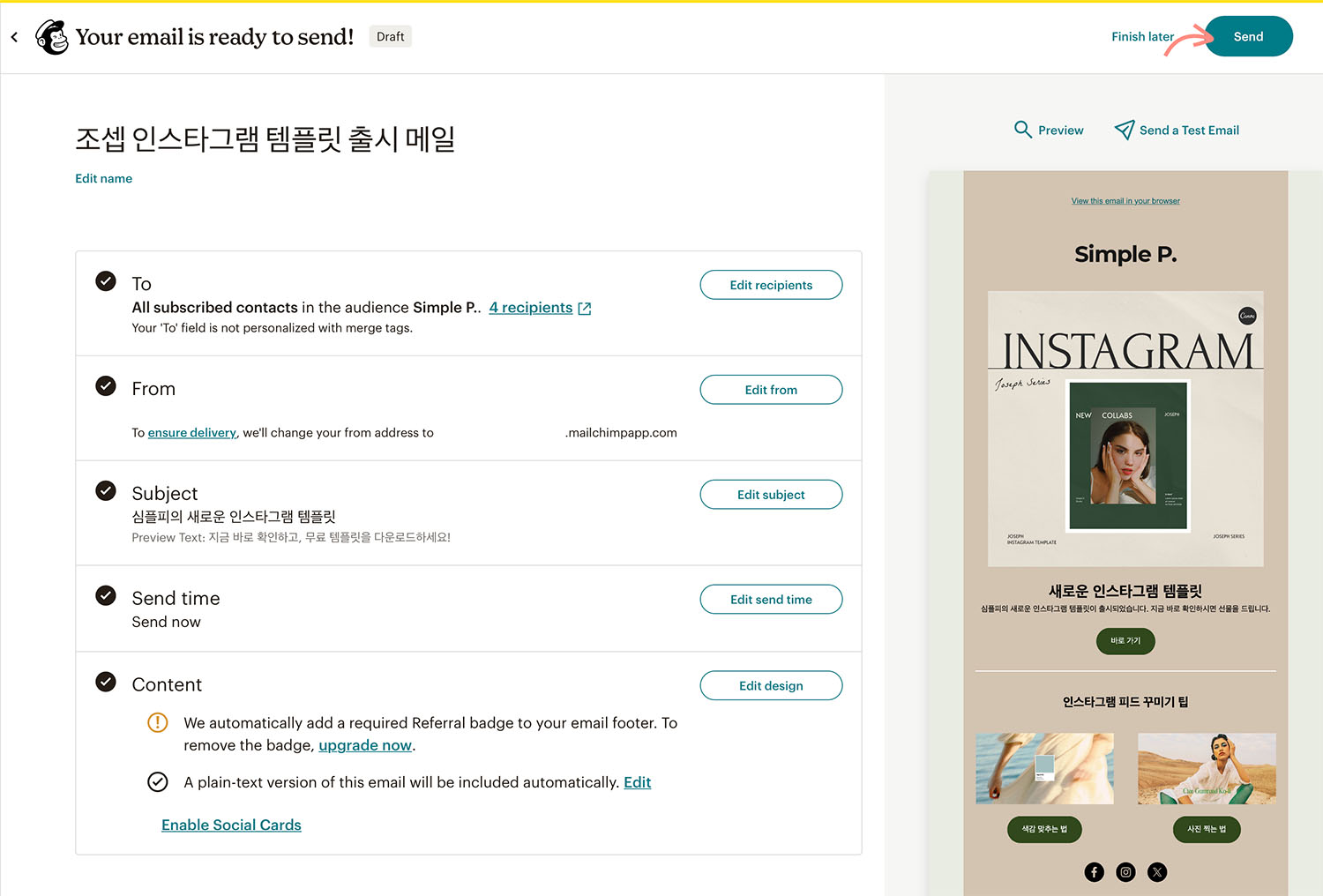The image size is (1323, 896).
Task: Click the From section checkmark icon
Action: coord(106,386)
